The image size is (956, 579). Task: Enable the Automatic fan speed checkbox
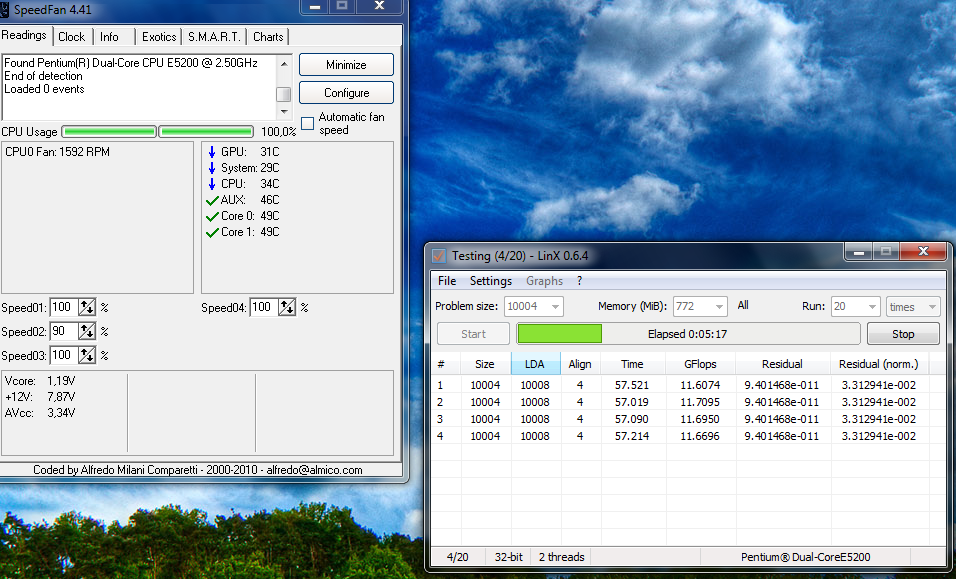click(x=308, y=123)
